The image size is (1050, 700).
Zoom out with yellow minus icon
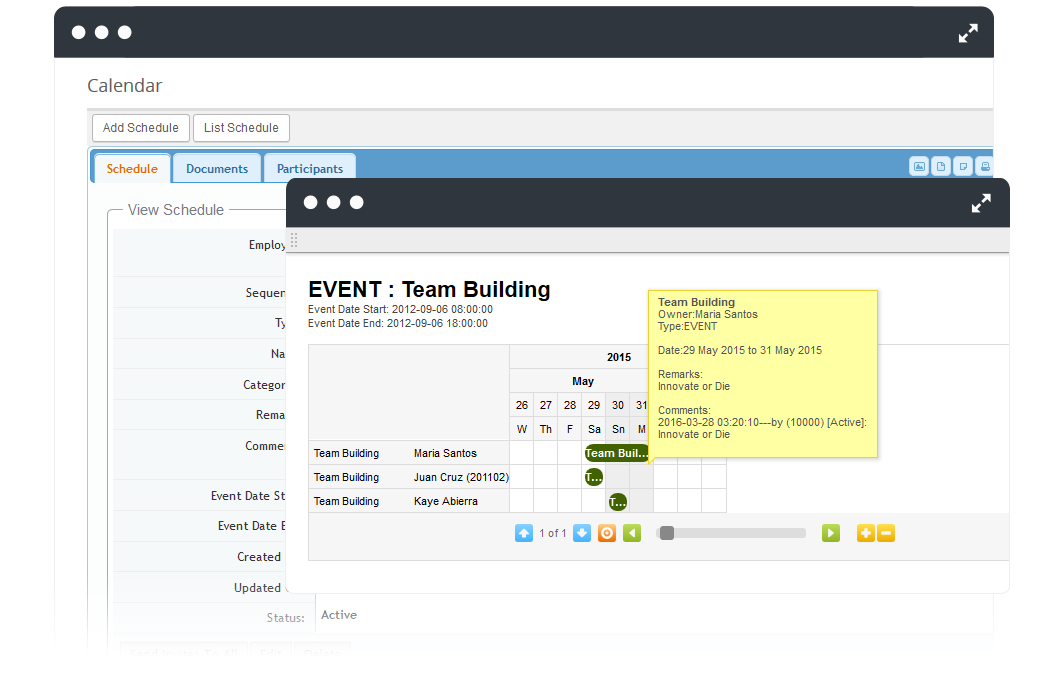point(886,533)
